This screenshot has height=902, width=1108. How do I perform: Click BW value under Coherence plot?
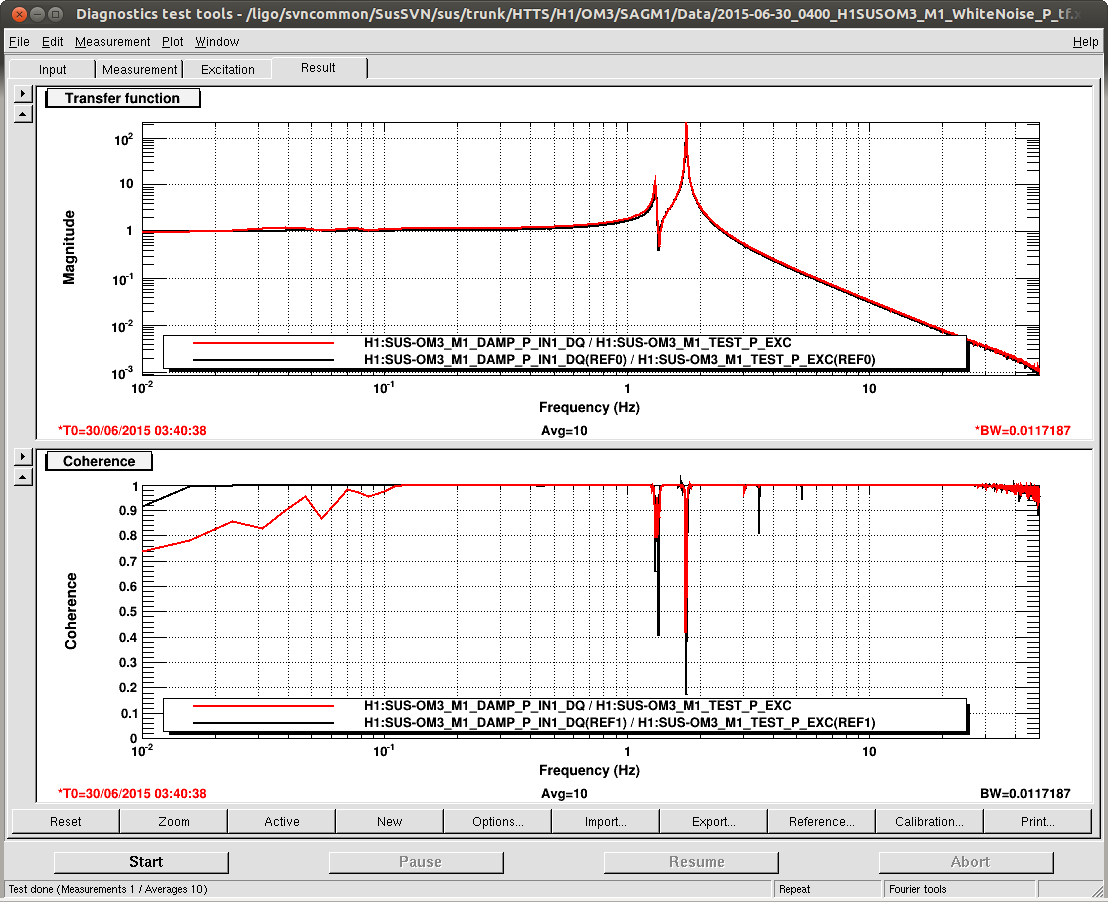pos(1025,794)
